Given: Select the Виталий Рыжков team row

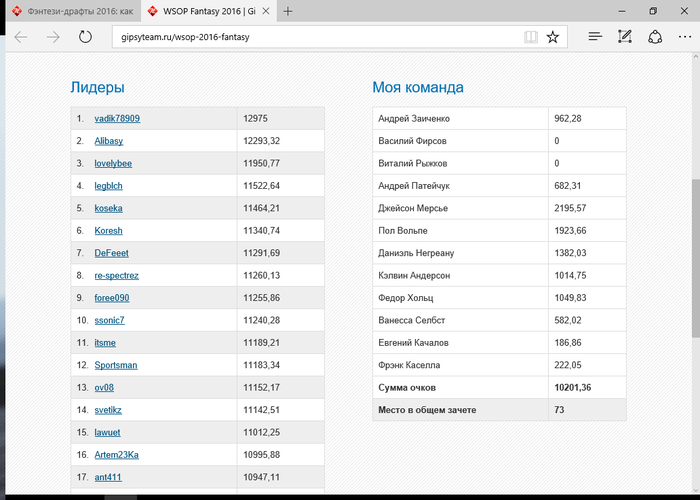Looking at the screenshot, I should [499, 163].
